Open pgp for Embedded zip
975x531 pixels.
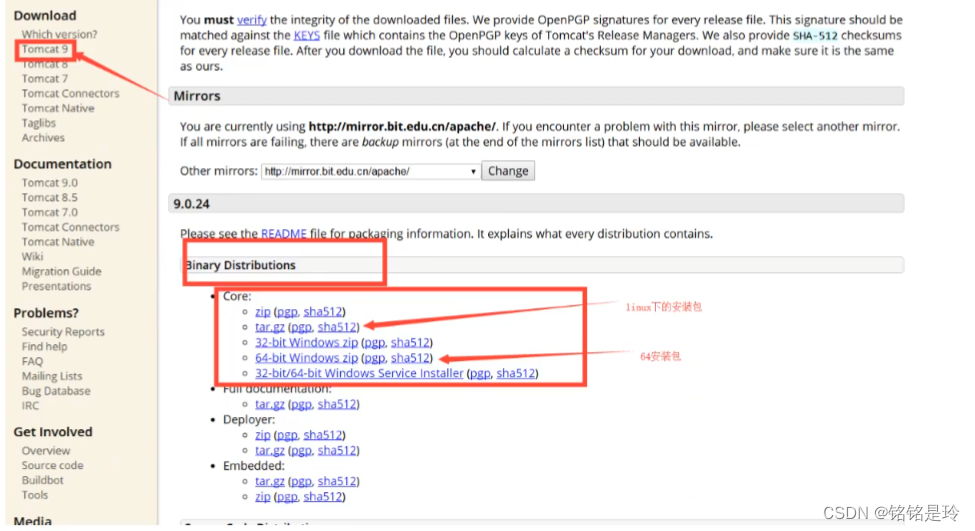tap(287, 497)
